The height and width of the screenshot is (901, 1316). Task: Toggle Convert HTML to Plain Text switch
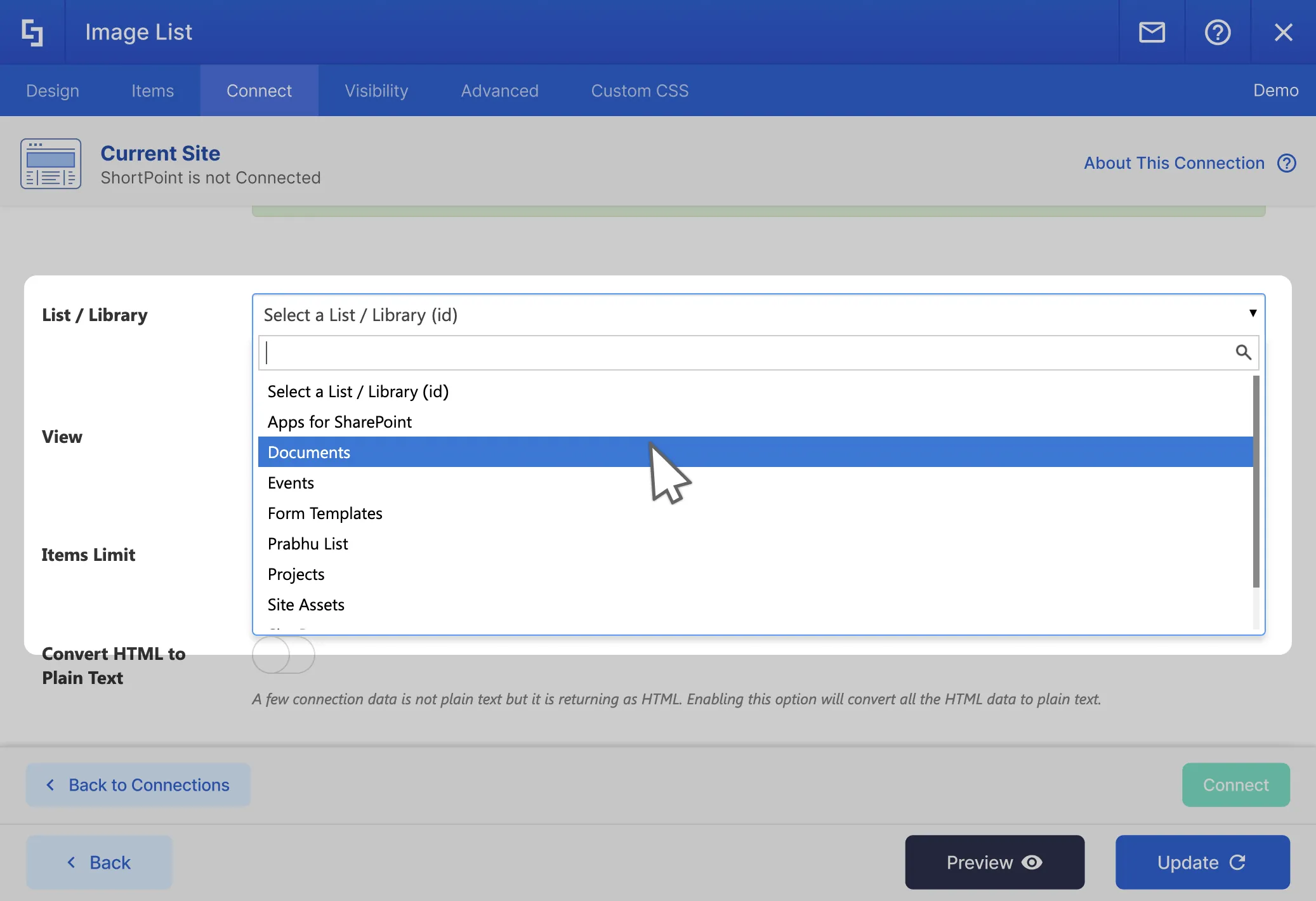pyautogui.click(x=283, y=655)
